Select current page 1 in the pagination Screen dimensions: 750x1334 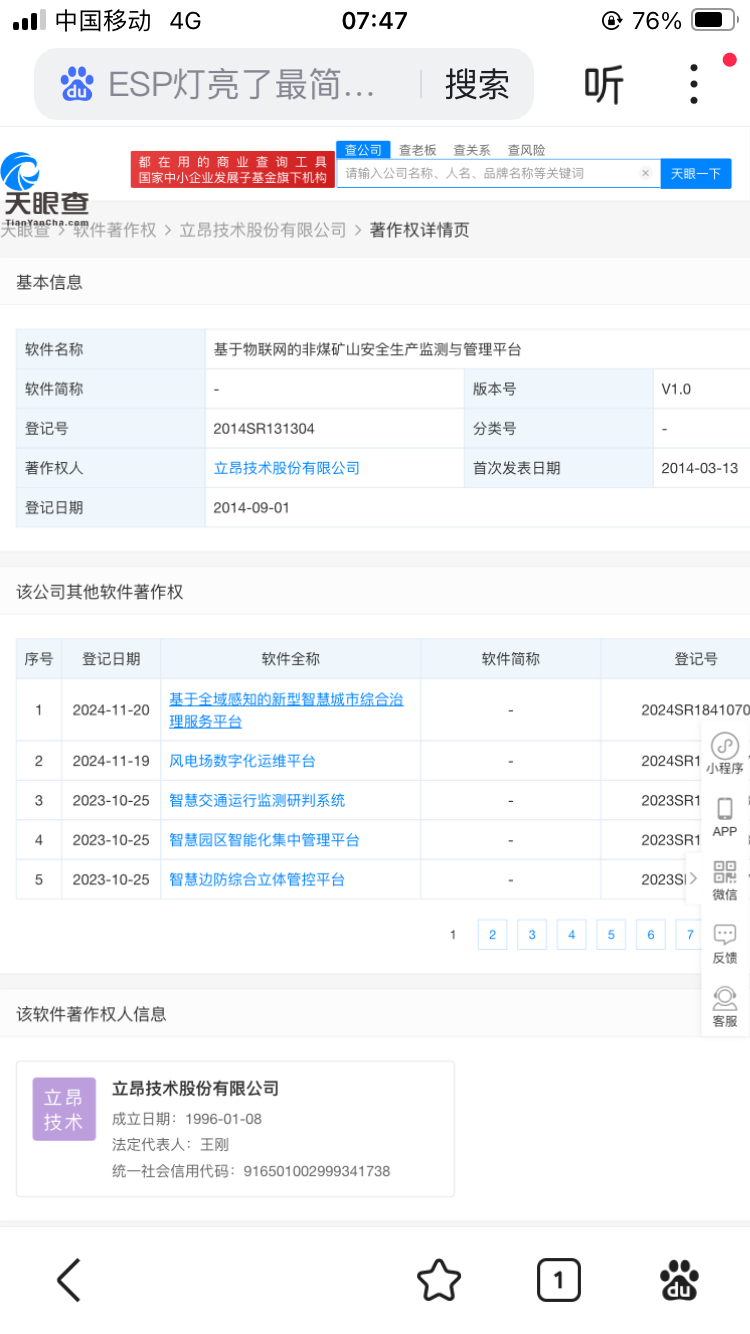[x=453, y=935]
